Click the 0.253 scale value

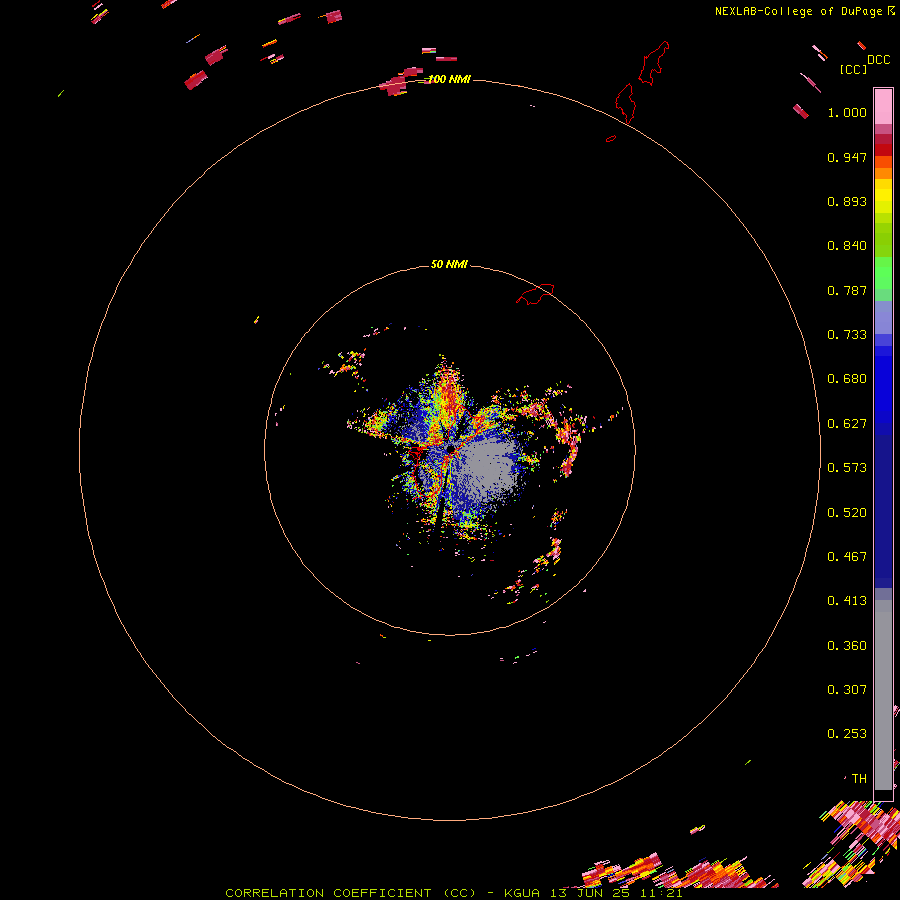click(x=847, y=734)
